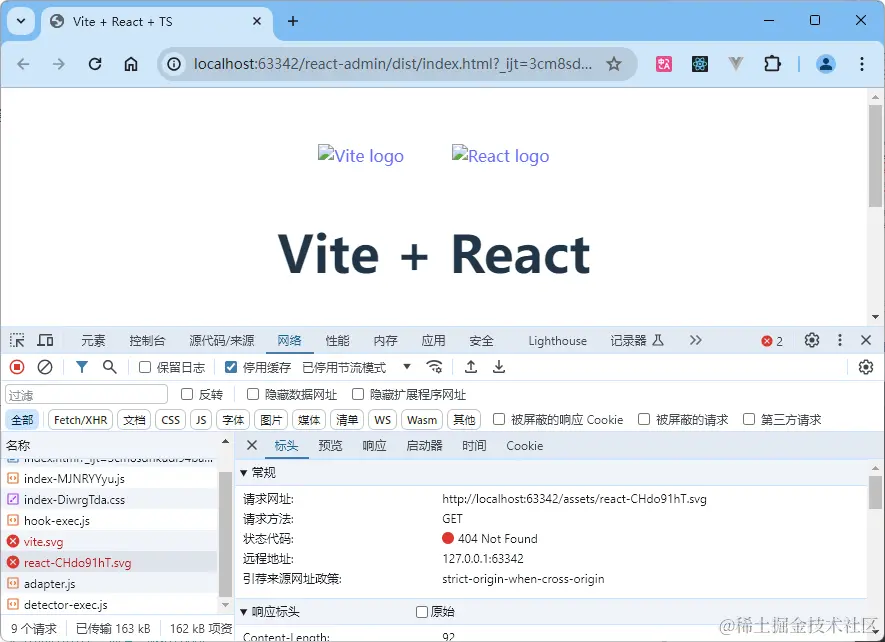
Task: Check the 被屏蔽的响应 Cookie checkbox
Action: coord(498,420)
